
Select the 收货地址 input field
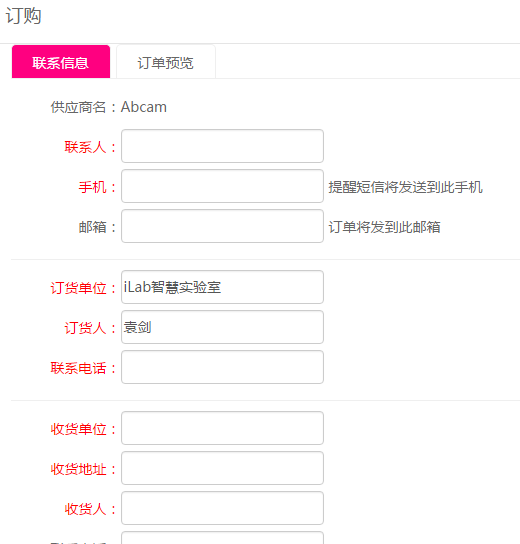[222, 468]
